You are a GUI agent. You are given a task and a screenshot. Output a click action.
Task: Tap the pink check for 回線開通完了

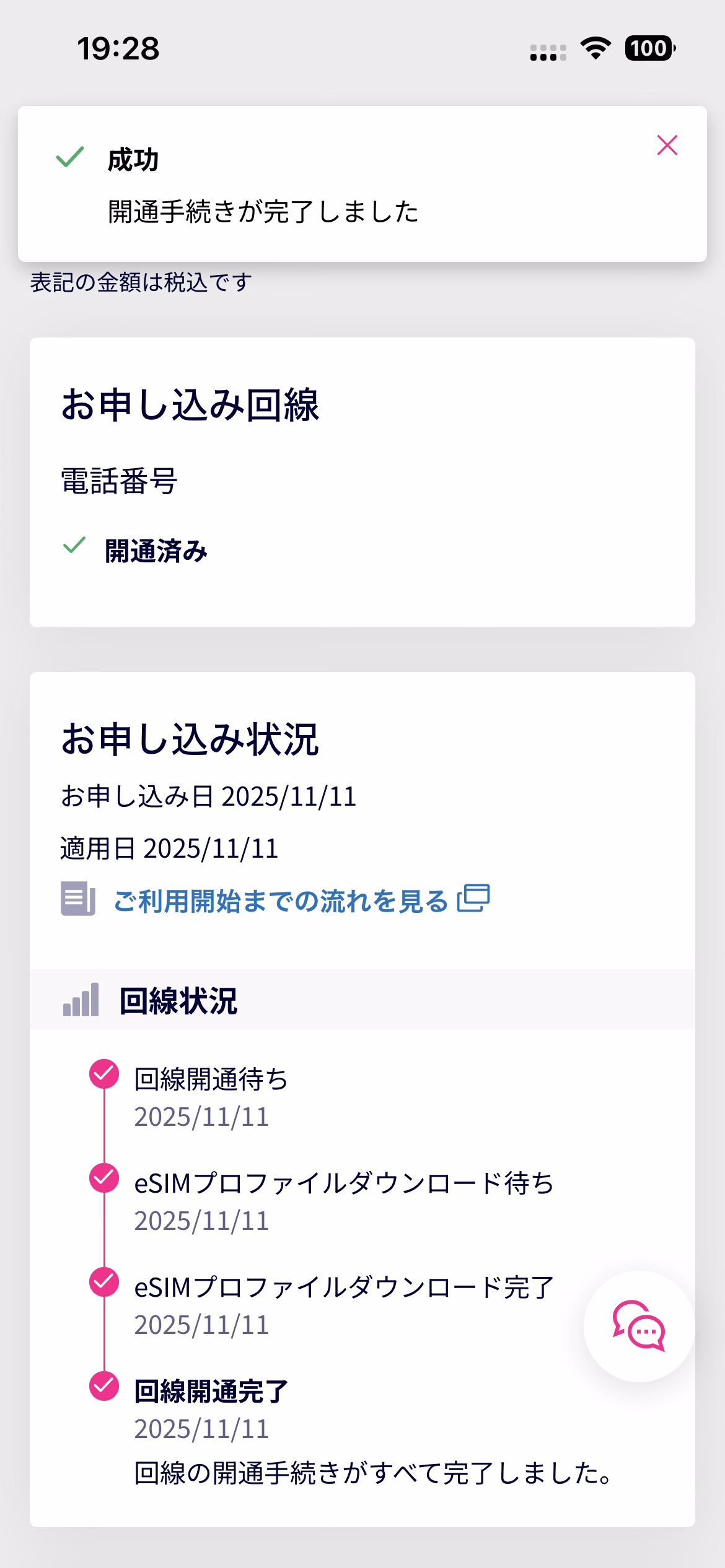point(104,1386)
